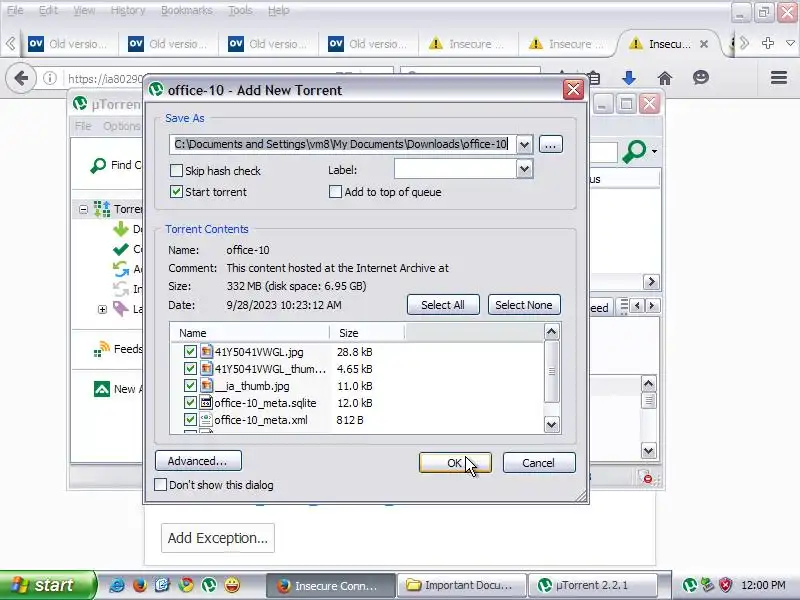This screenshot has width=800, height=600.
Task: Tick Don't show this dialog checkbox
Action: 160,485
